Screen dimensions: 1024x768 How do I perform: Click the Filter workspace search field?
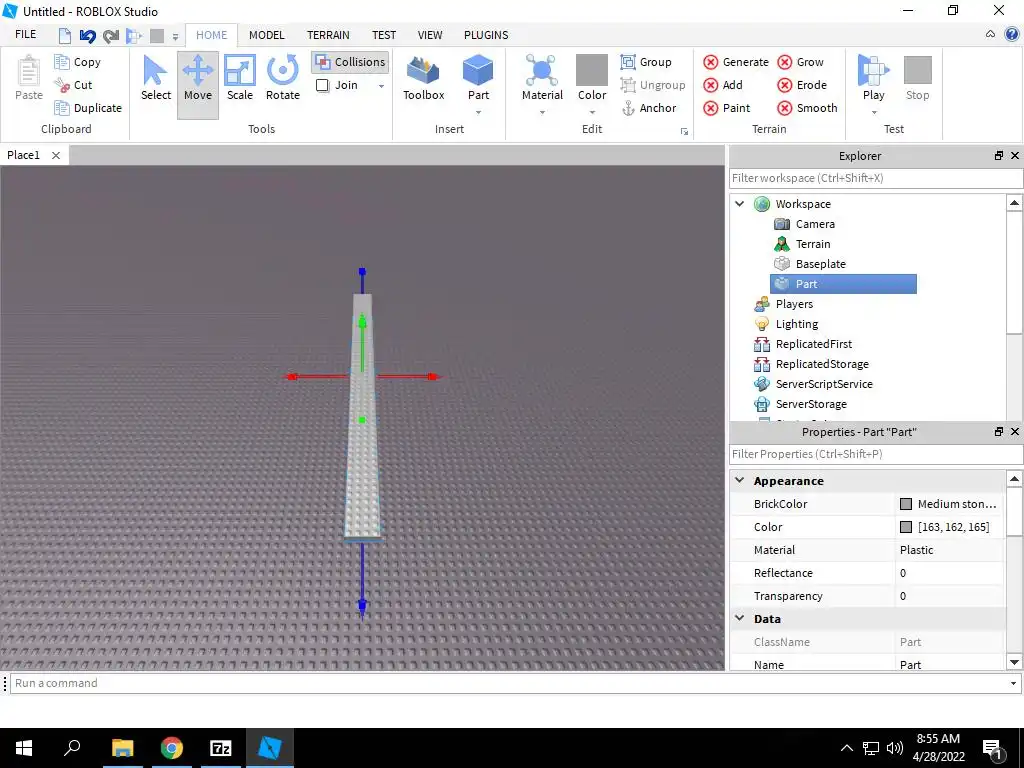point(876,178)
